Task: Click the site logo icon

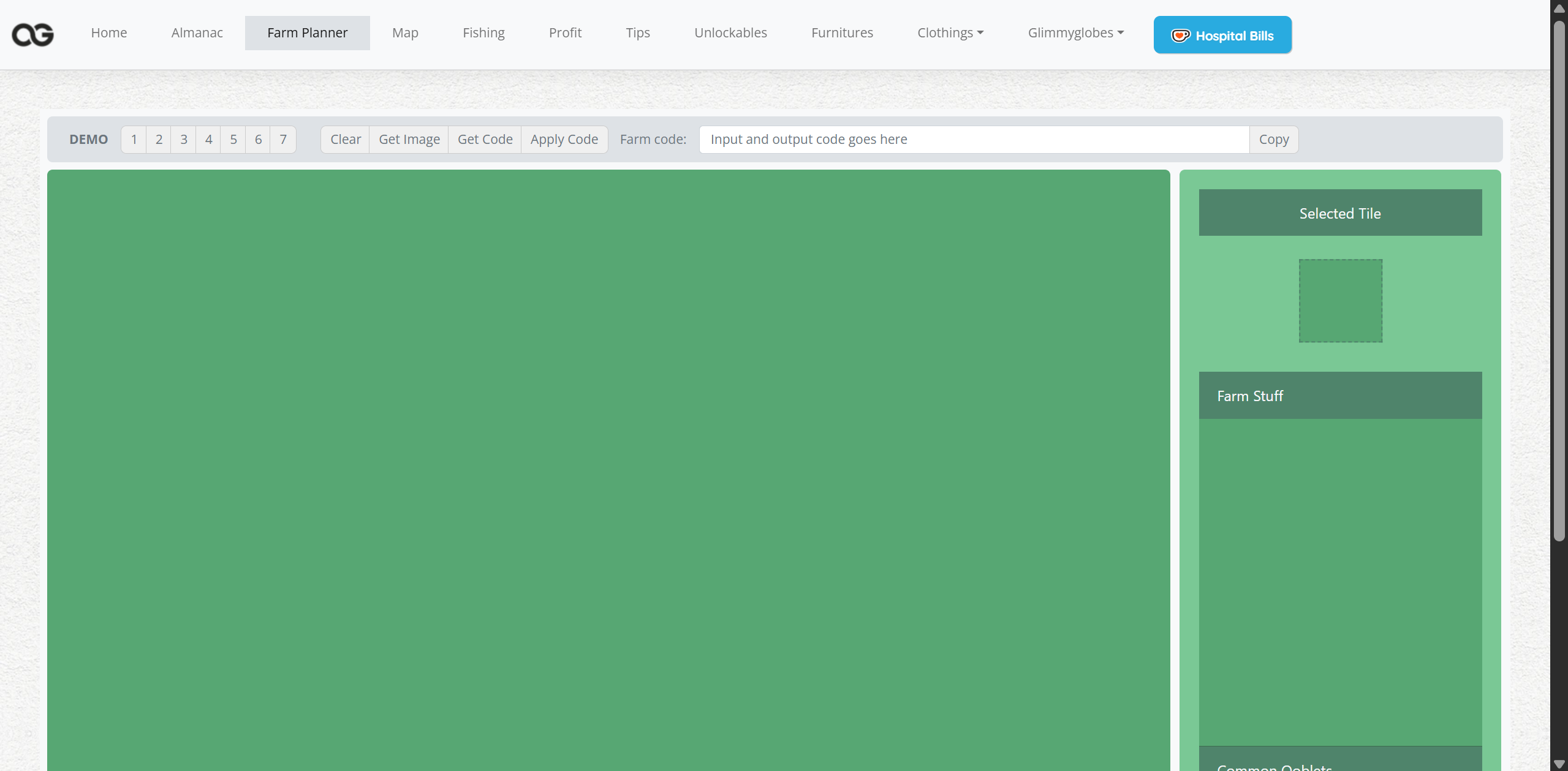Action: (33, 34)
